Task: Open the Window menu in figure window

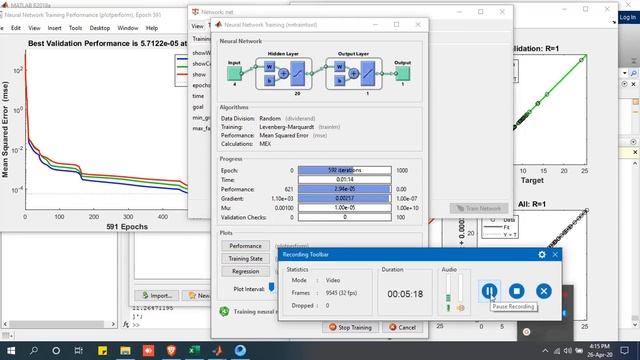Action: point(128,28)
